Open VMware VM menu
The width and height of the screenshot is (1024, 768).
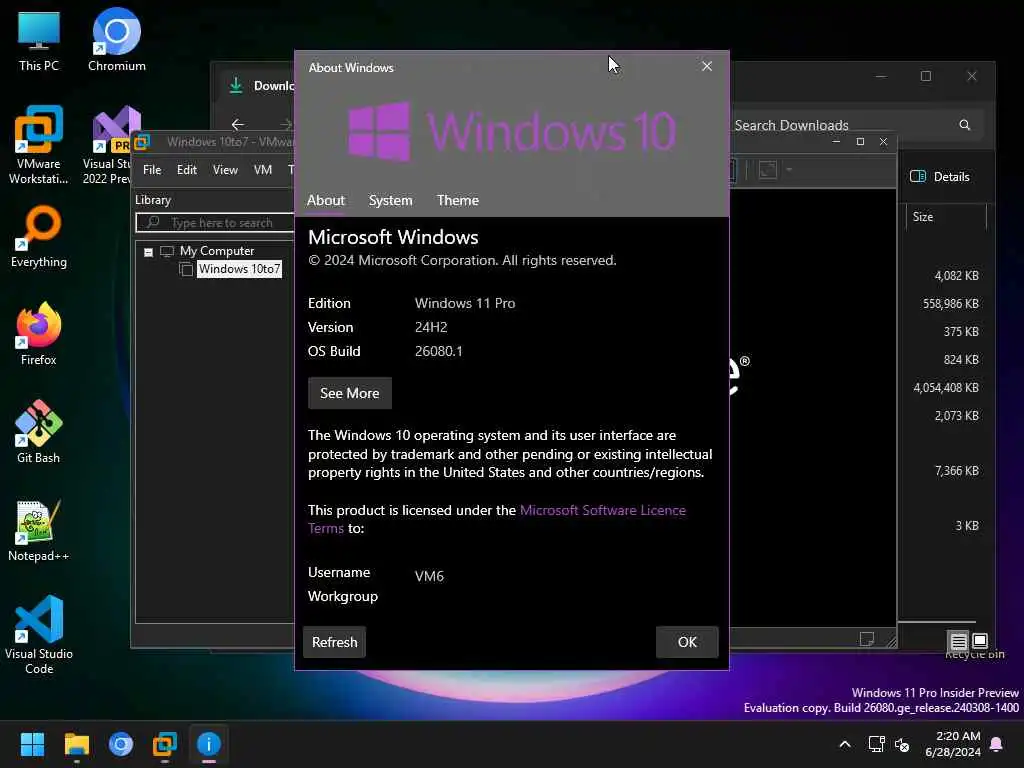[263, 170]
